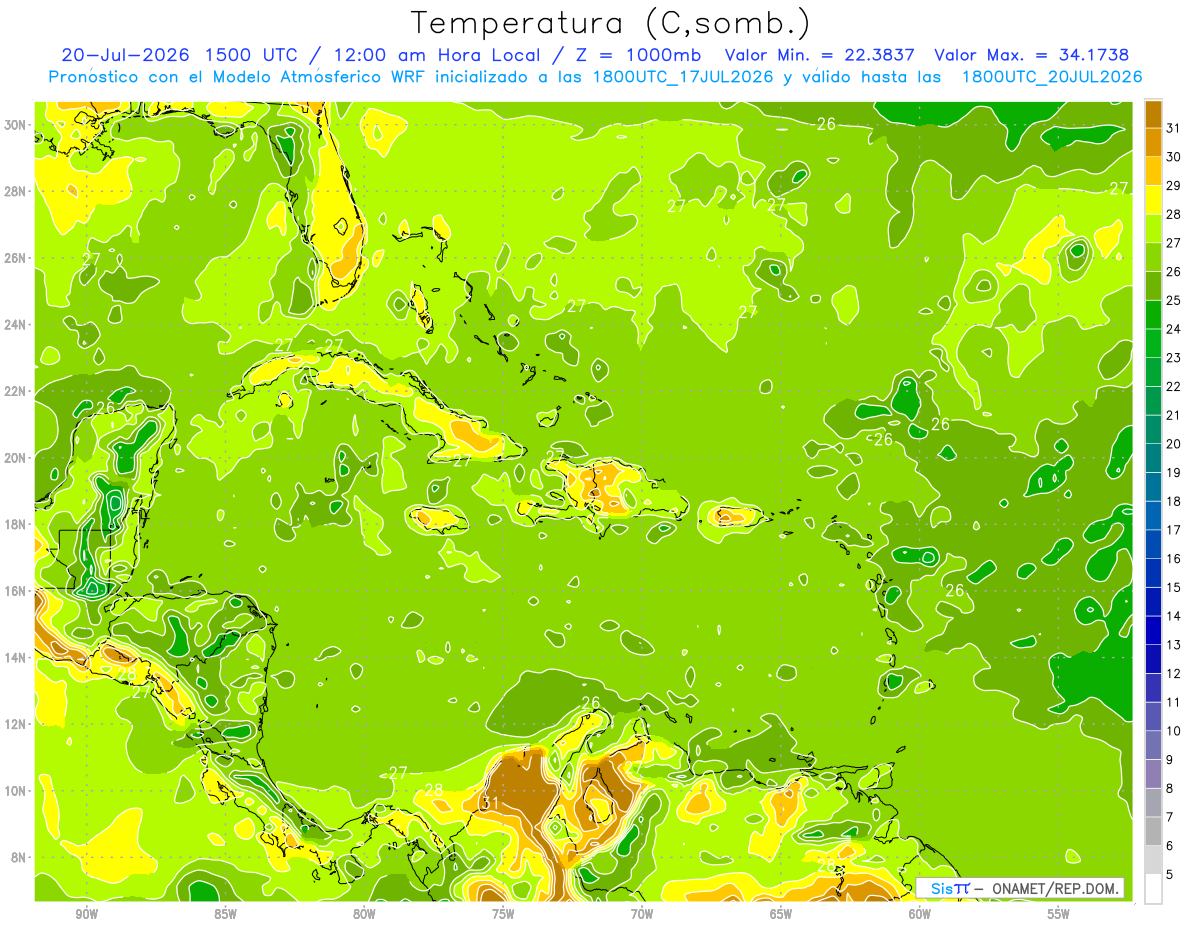This screenshot has width=1200, height=927.
Task: Click the color scale label '16'
Action: (x=1174, y=559)
